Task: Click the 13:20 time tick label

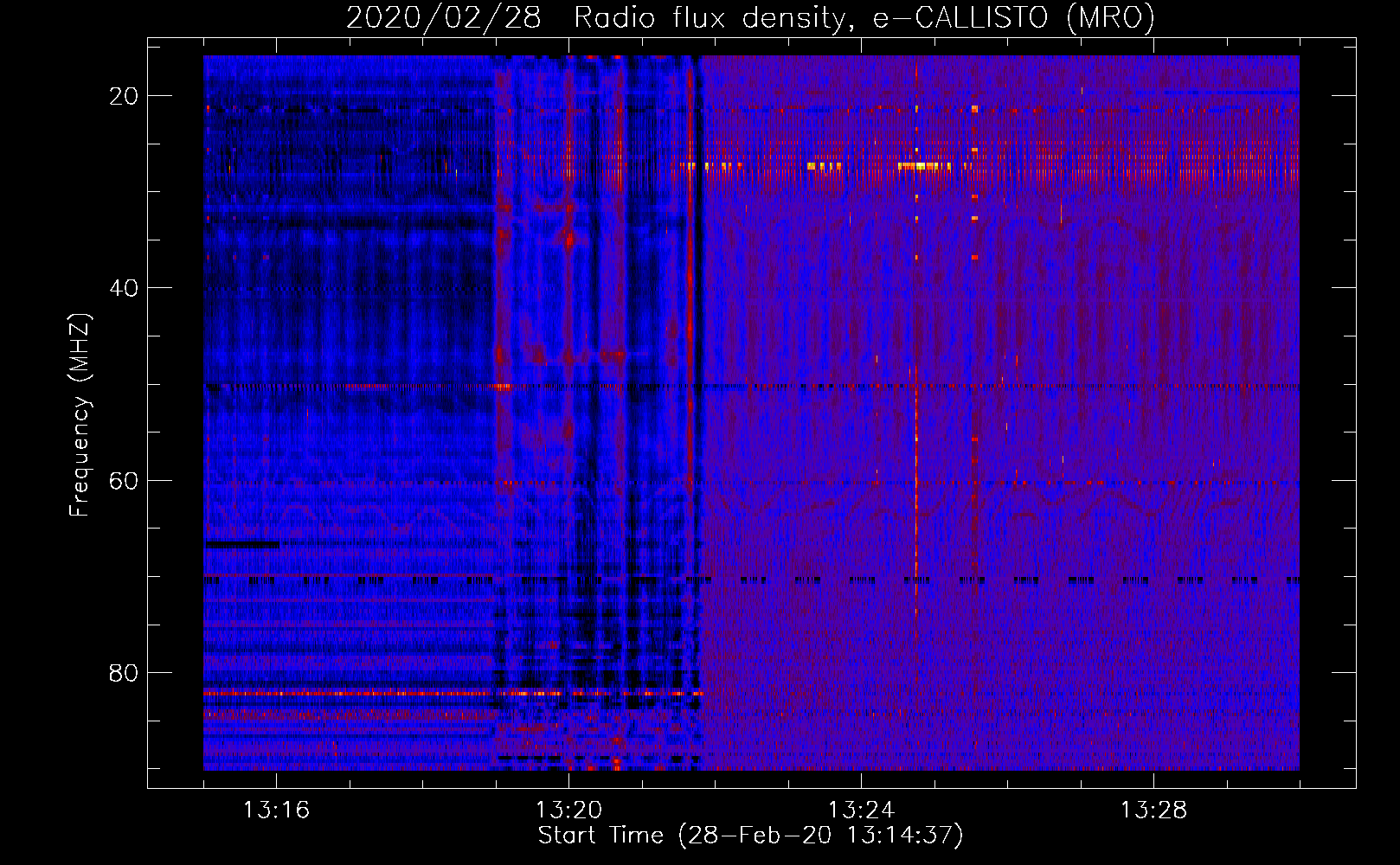Action: [568, 811]
